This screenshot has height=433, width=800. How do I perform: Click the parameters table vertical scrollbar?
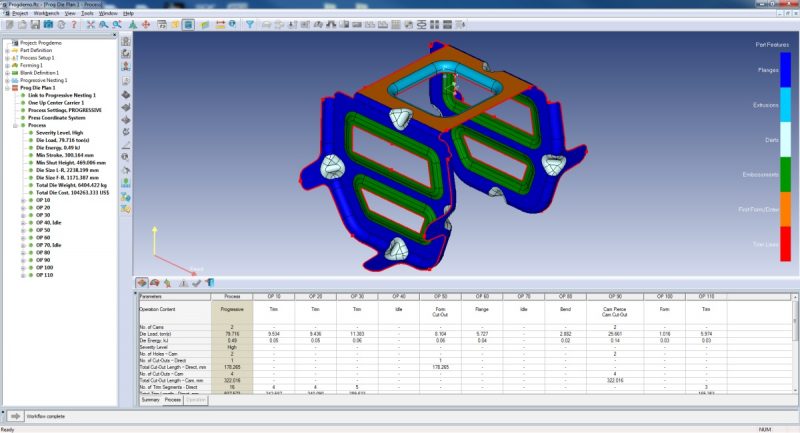(x=795, y=343)
